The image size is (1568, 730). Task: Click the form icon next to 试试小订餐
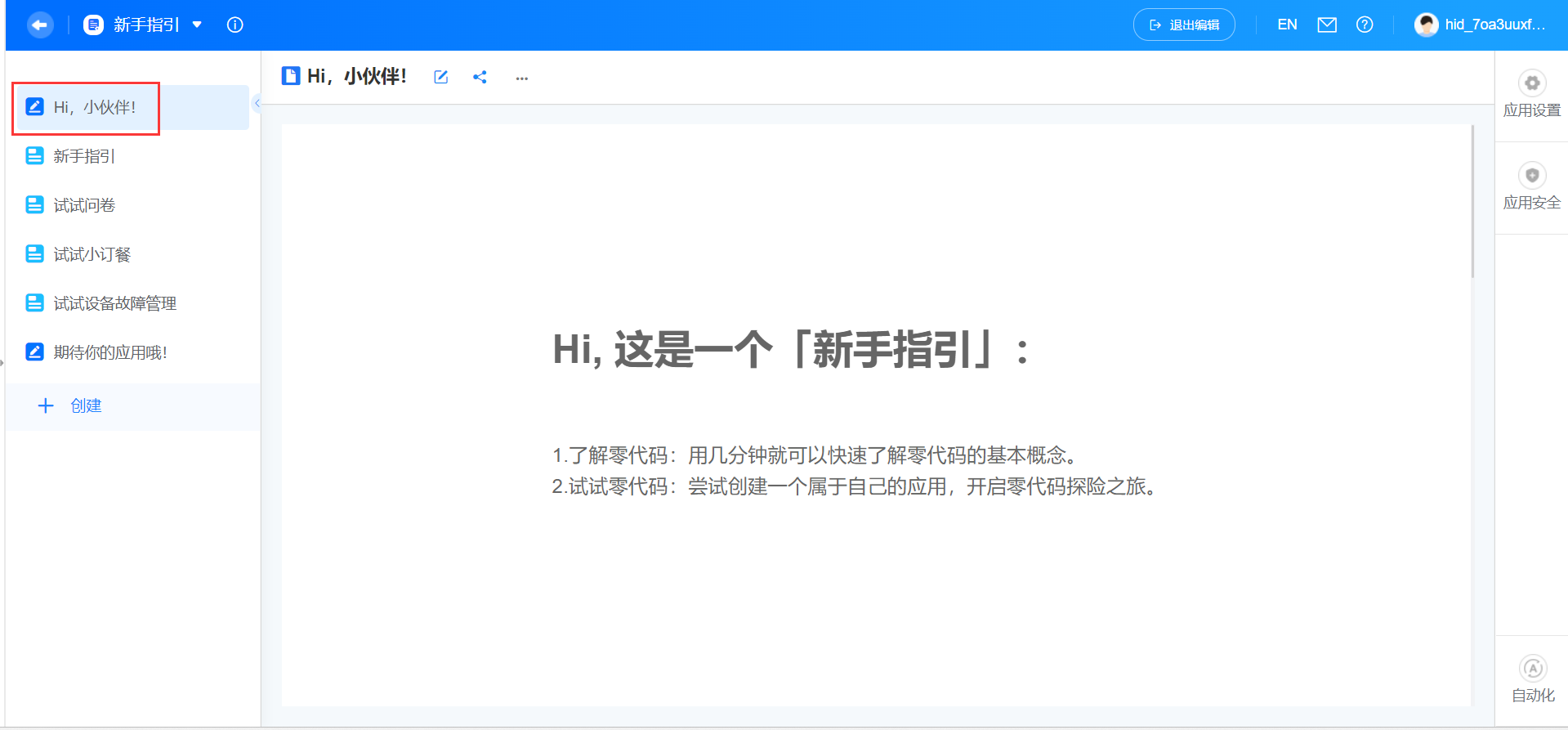(x=34, y=253)
